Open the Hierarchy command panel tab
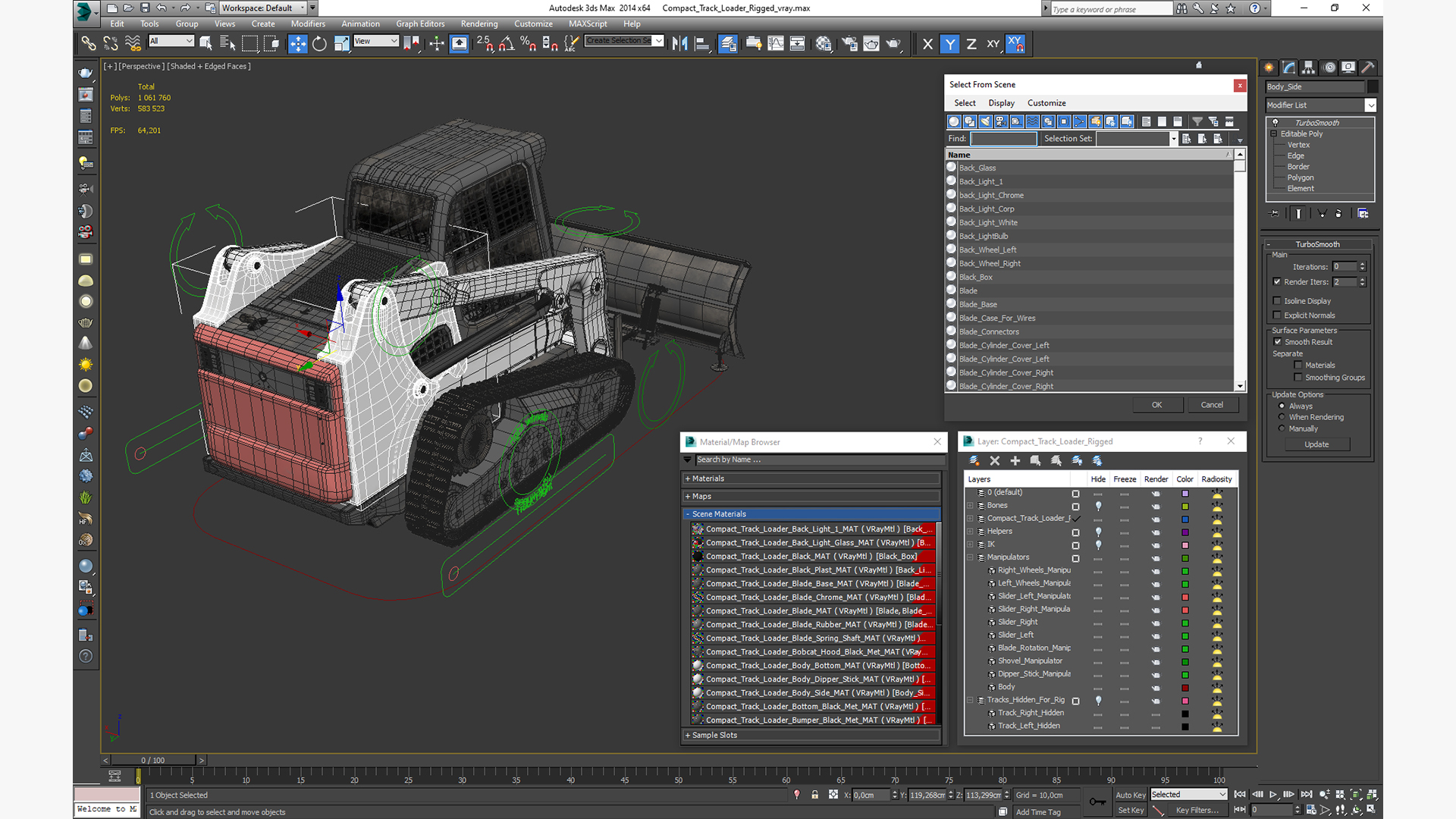Screen dimensions: 1456x819 coord(1309,67)
